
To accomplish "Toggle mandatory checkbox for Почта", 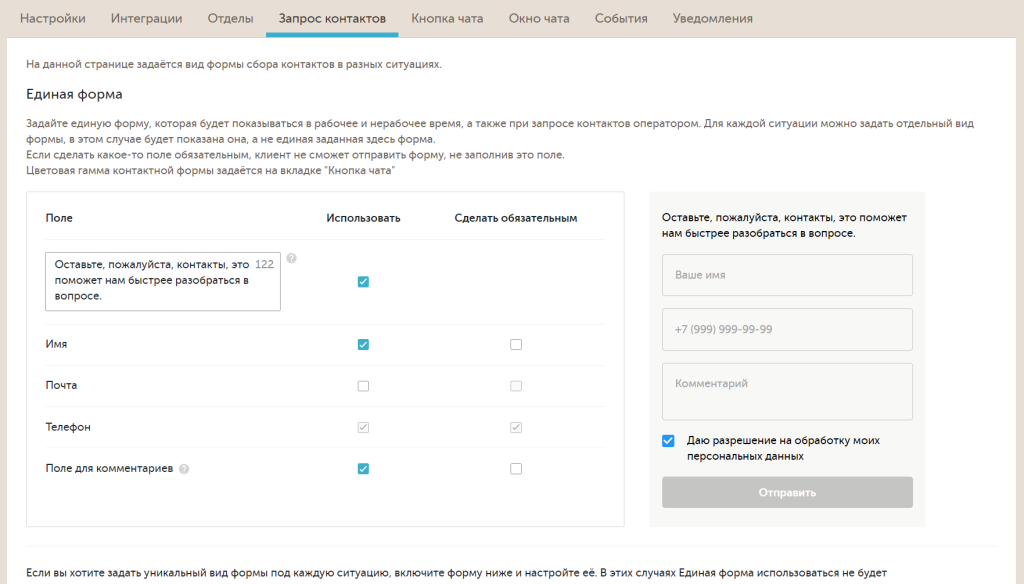I will (516, 385).
